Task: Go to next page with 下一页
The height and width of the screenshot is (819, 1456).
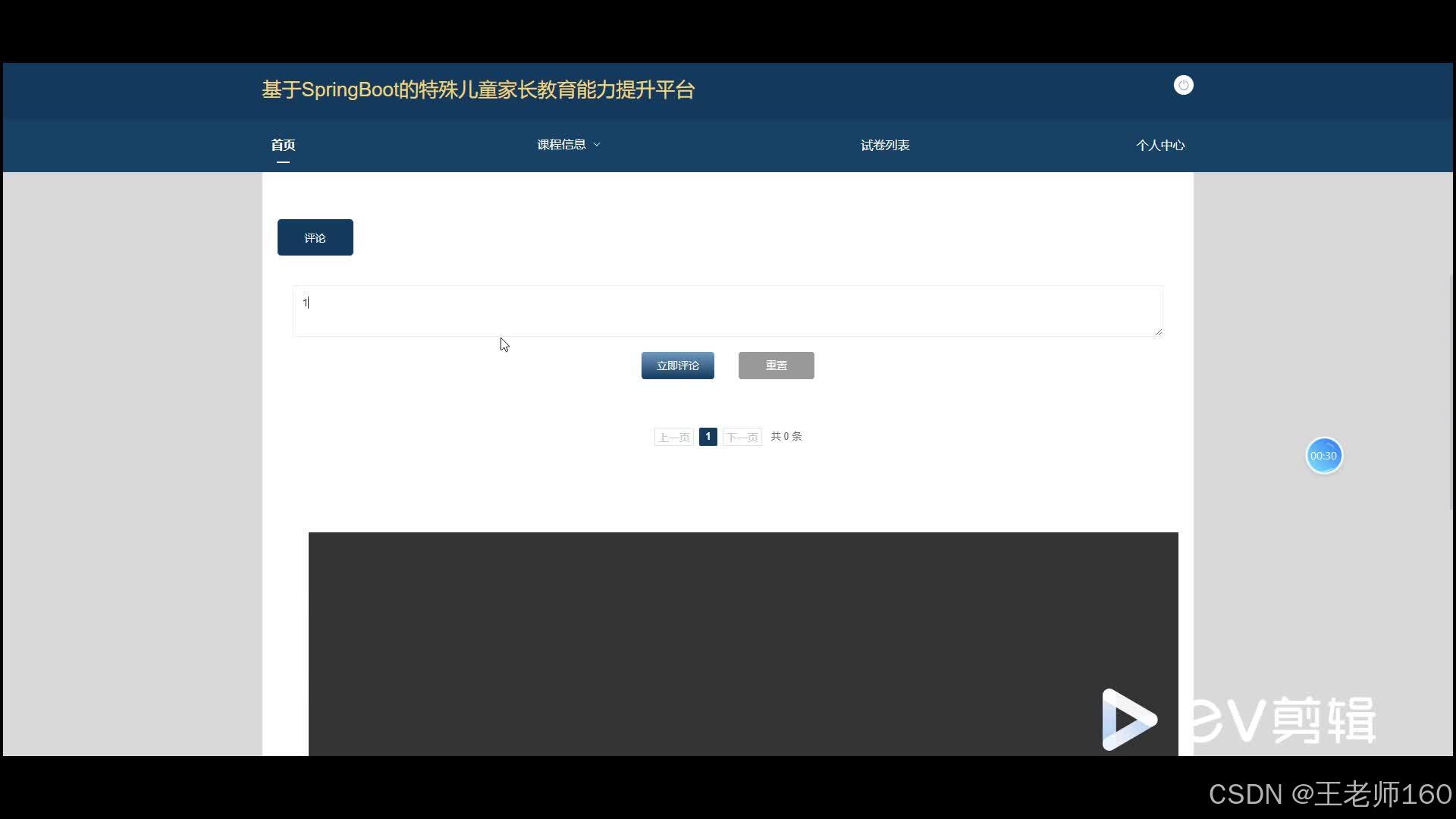Action: click(x=742, y=437)
